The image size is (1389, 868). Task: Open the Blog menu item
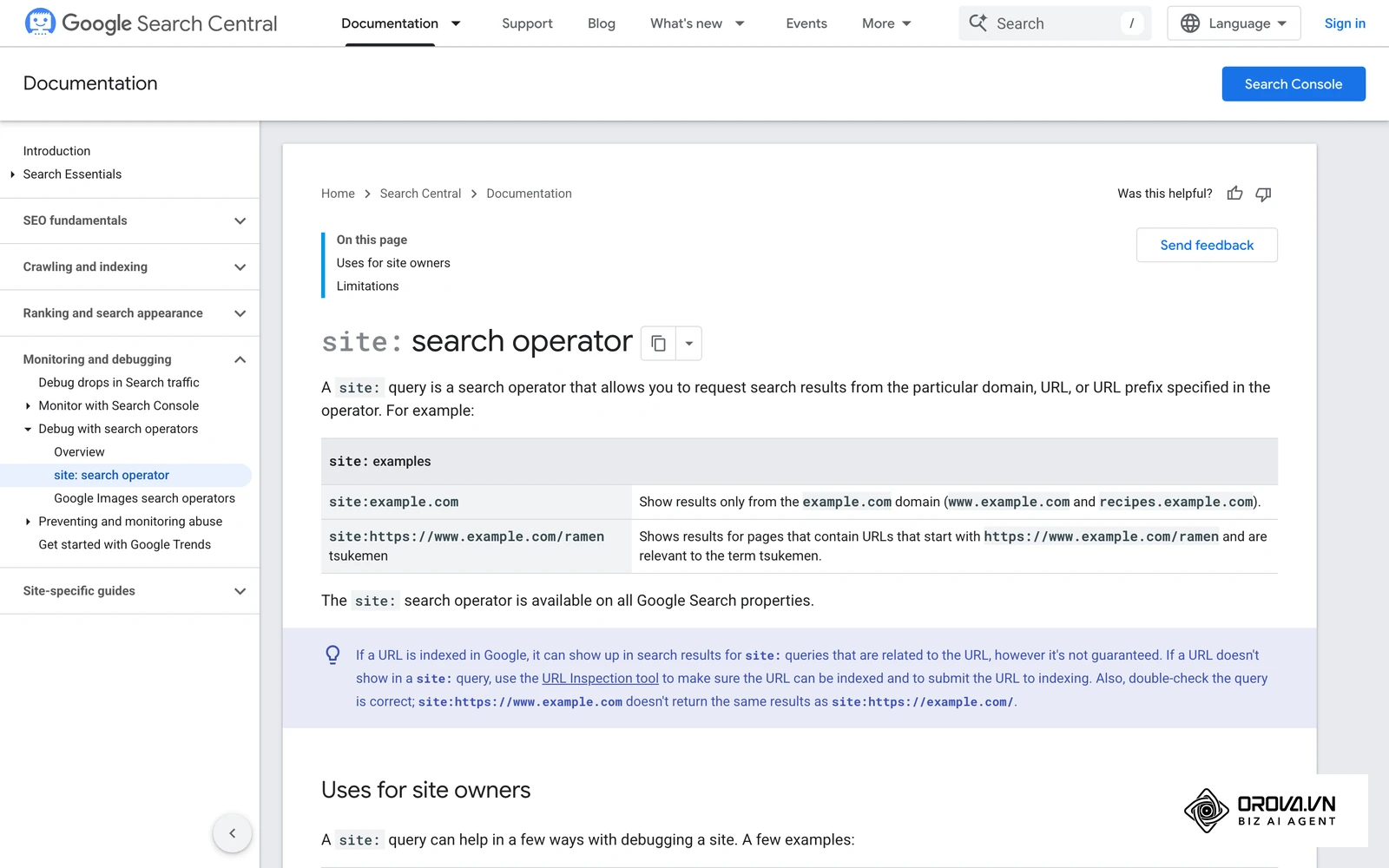coord(602,23)
